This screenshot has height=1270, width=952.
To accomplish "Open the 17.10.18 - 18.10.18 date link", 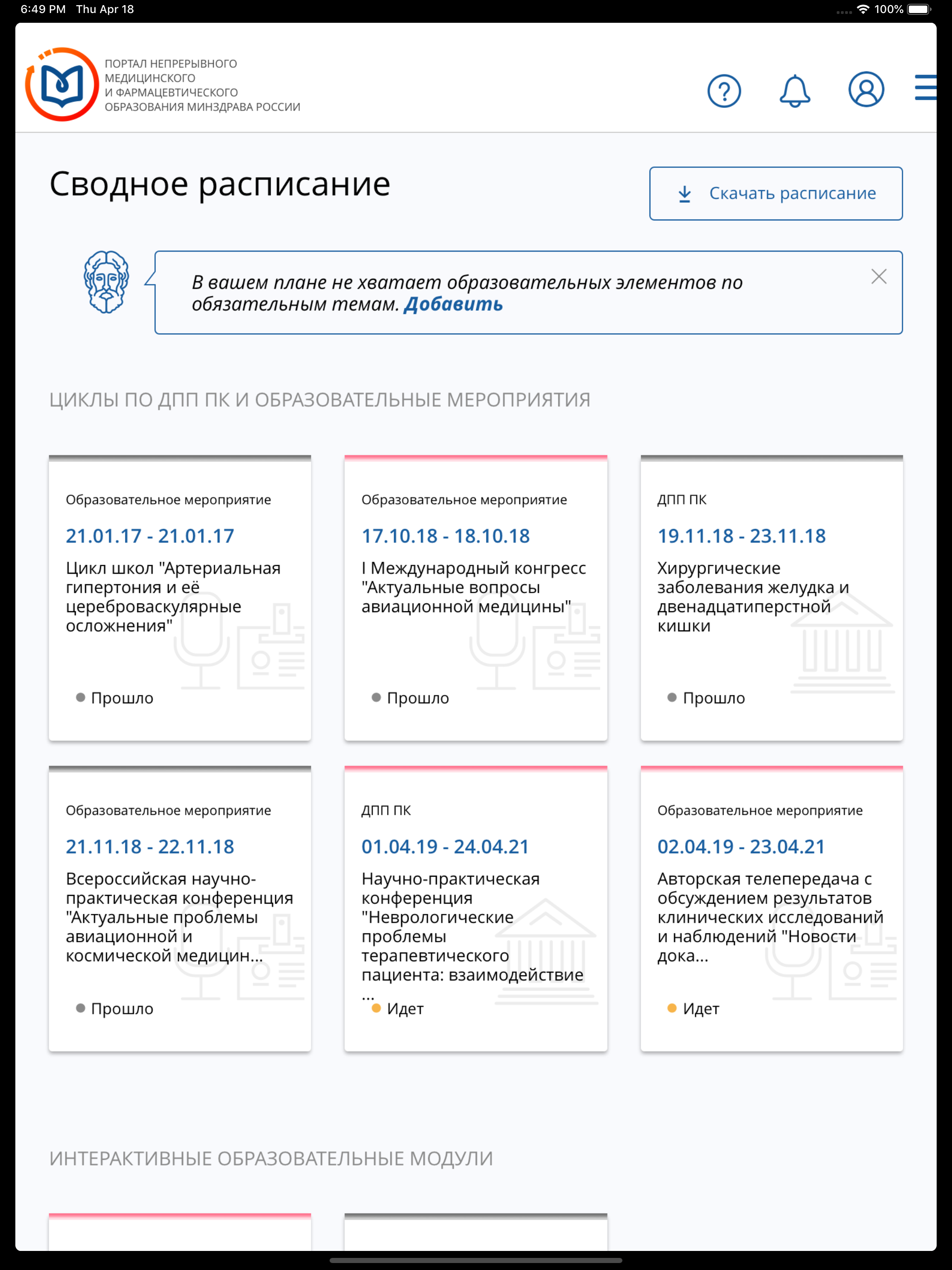I will click(x=446, y=536).
